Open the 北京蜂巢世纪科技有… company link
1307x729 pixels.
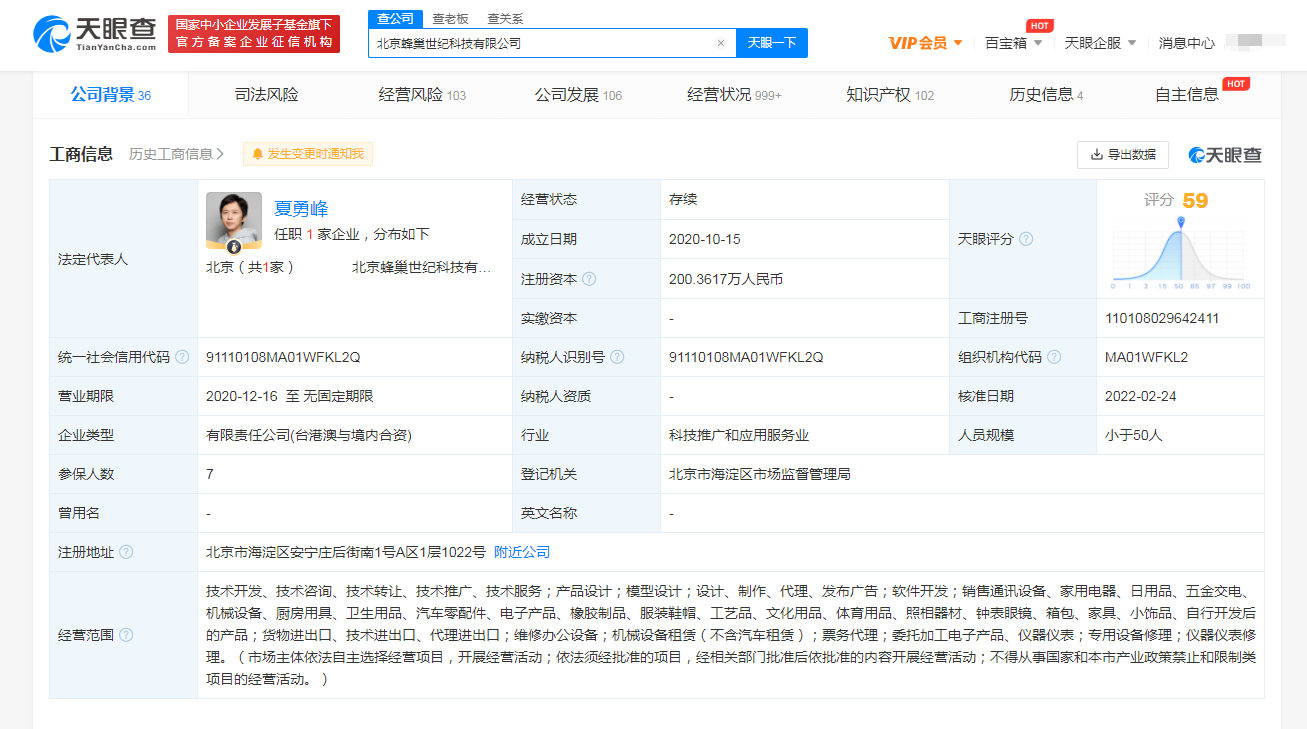click(x=421, y=267)
